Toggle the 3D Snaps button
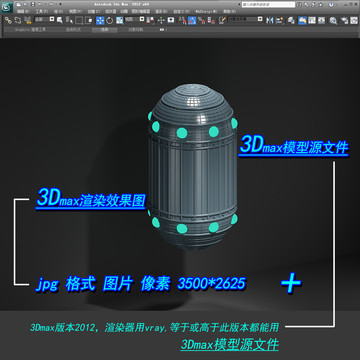This screenshot has height=360, width=360. 183,20
